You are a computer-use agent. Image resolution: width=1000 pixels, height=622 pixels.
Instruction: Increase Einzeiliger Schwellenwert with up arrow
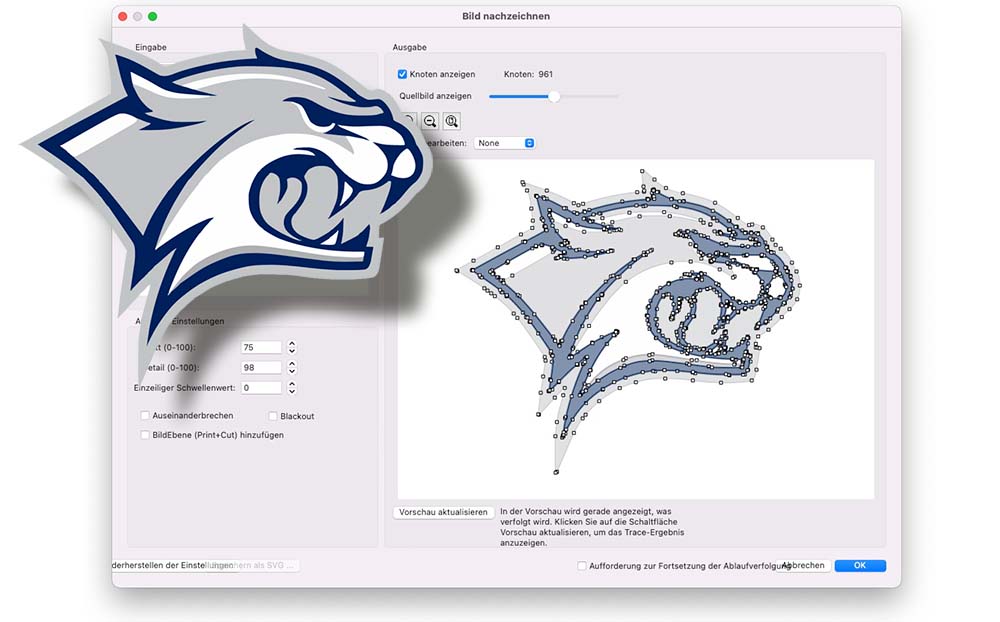pyautogui.click(x=292, y=383)
